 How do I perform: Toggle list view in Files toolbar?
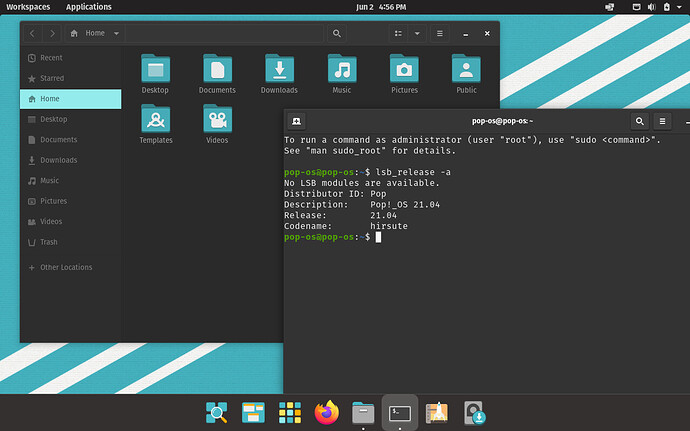pos(398,33)
